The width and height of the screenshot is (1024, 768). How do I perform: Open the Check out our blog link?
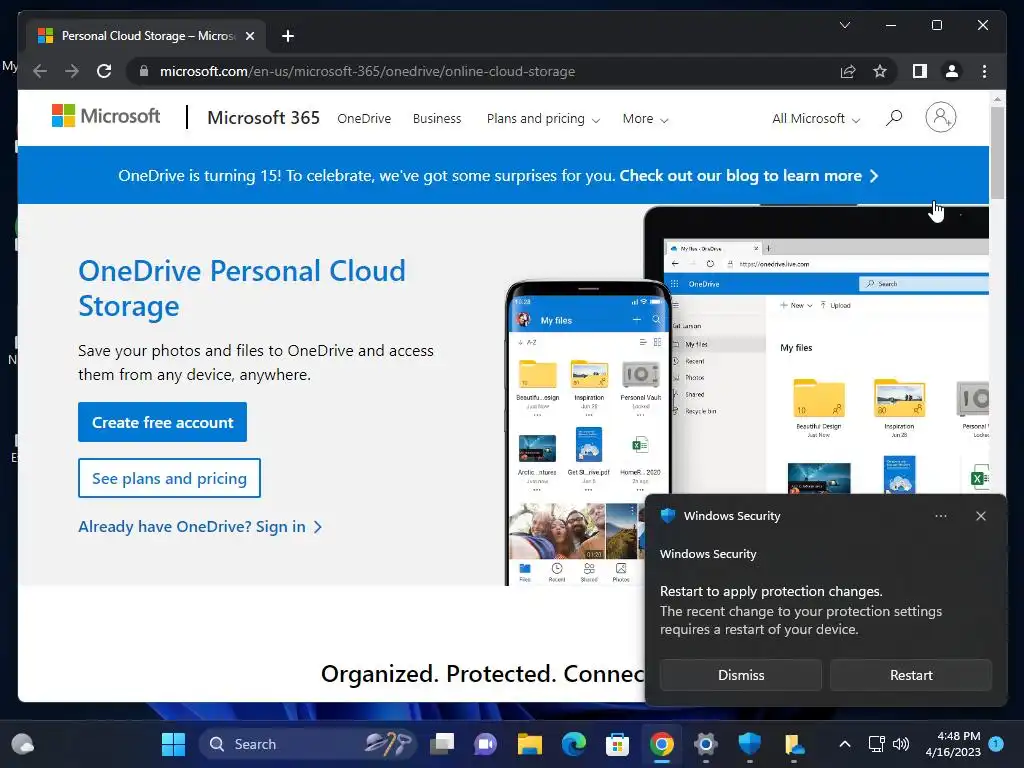(x=748, y=176)
